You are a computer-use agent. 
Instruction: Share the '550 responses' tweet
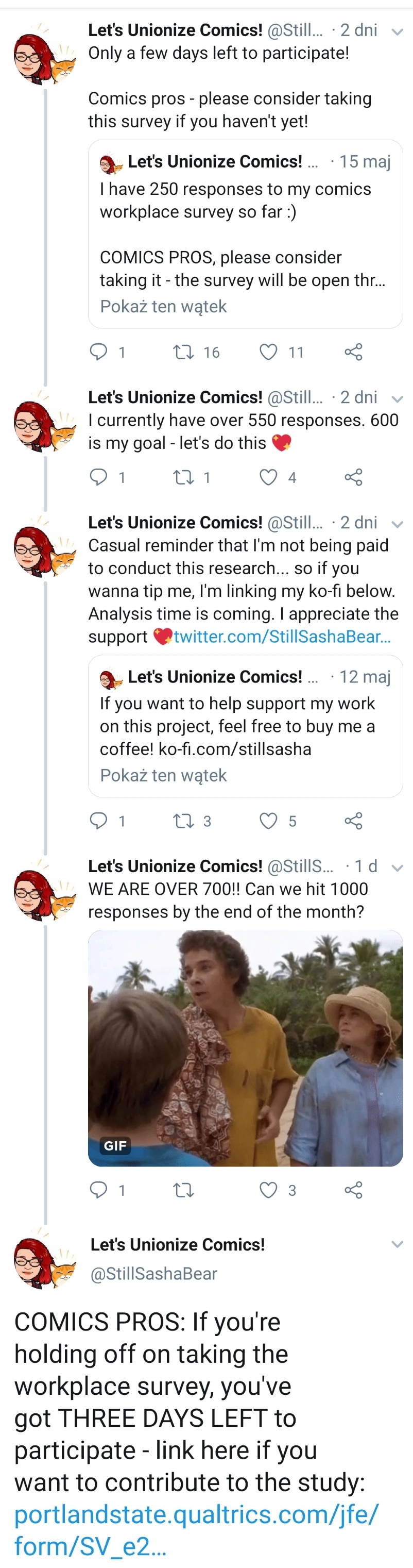click(x=353, y=477)
